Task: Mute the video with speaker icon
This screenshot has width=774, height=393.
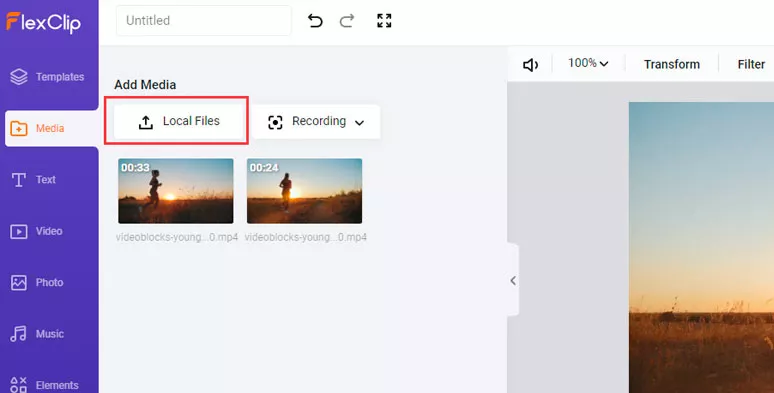Action: click(530, 65)
